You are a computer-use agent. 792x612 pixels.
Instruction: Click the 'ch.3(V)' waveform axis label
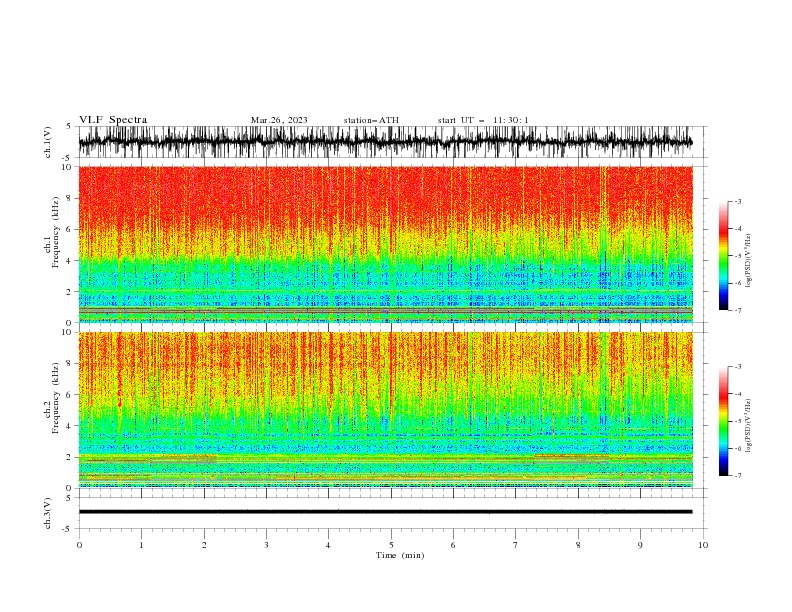(x=48, y=513)
